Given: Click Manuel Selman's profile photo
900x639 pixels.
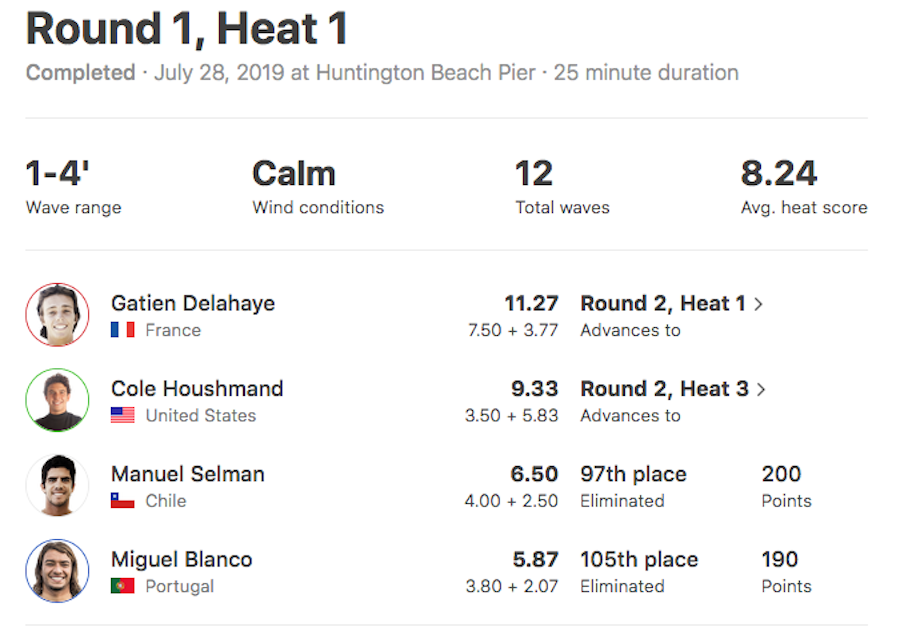Looking at the screenshot, I should click(x=57, y=485).
